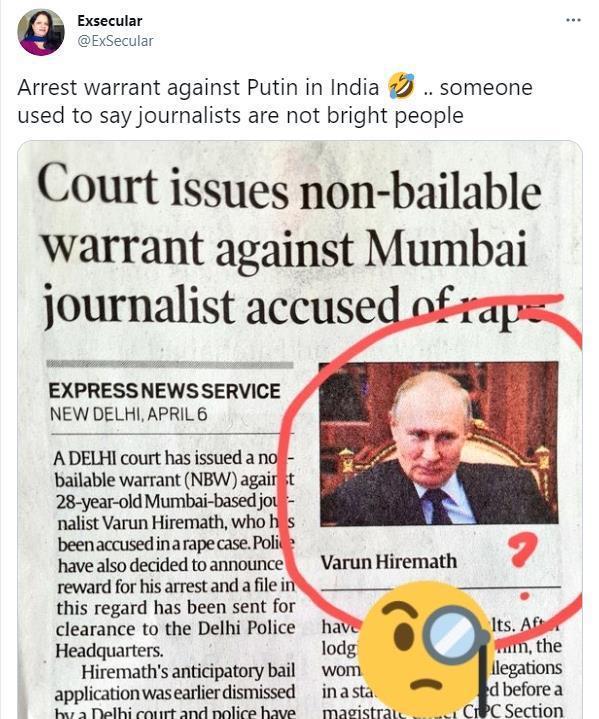Click the @ExSecular handle
Screen dimensions: 599x719
pyautogui.click(x=115, y=41)
